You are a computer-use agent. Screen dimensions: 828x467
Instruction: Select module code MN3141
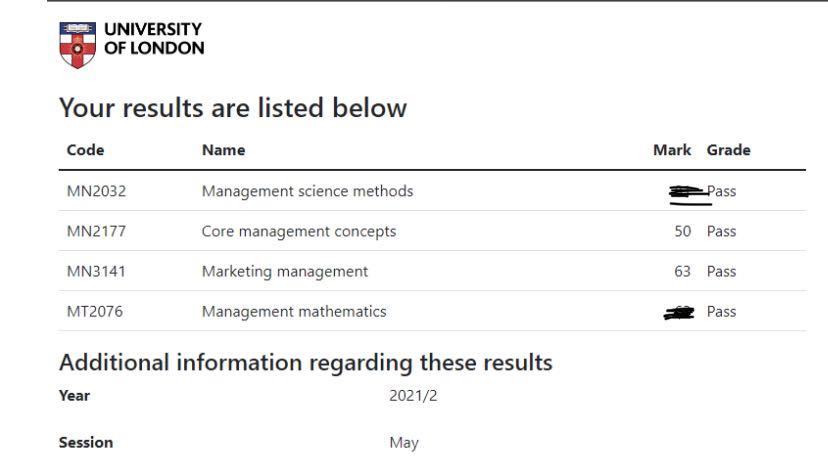[97, 272]
